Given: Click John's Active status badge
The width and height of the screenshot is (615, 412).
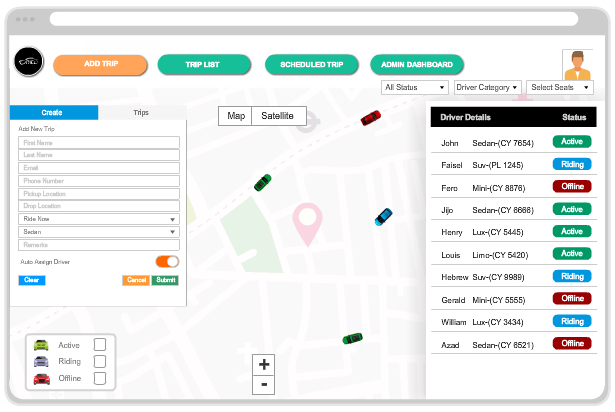Looking at the screenshot, I should click(572, 142).
